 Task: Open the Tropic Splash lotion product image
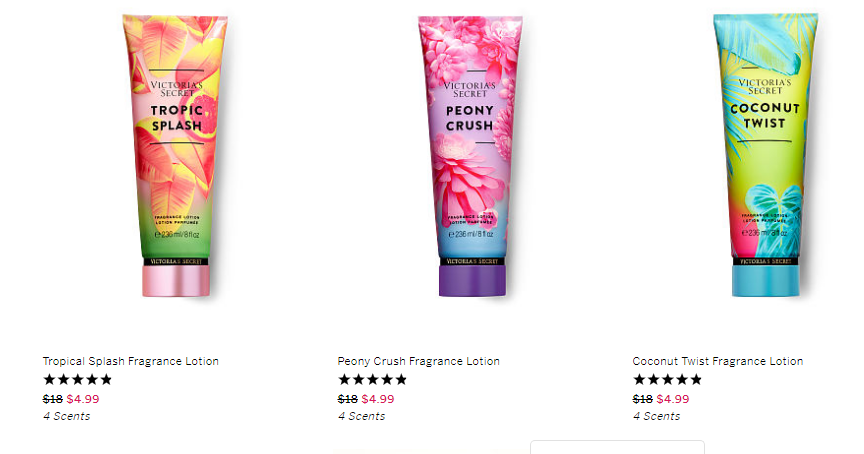pos(175,156)
